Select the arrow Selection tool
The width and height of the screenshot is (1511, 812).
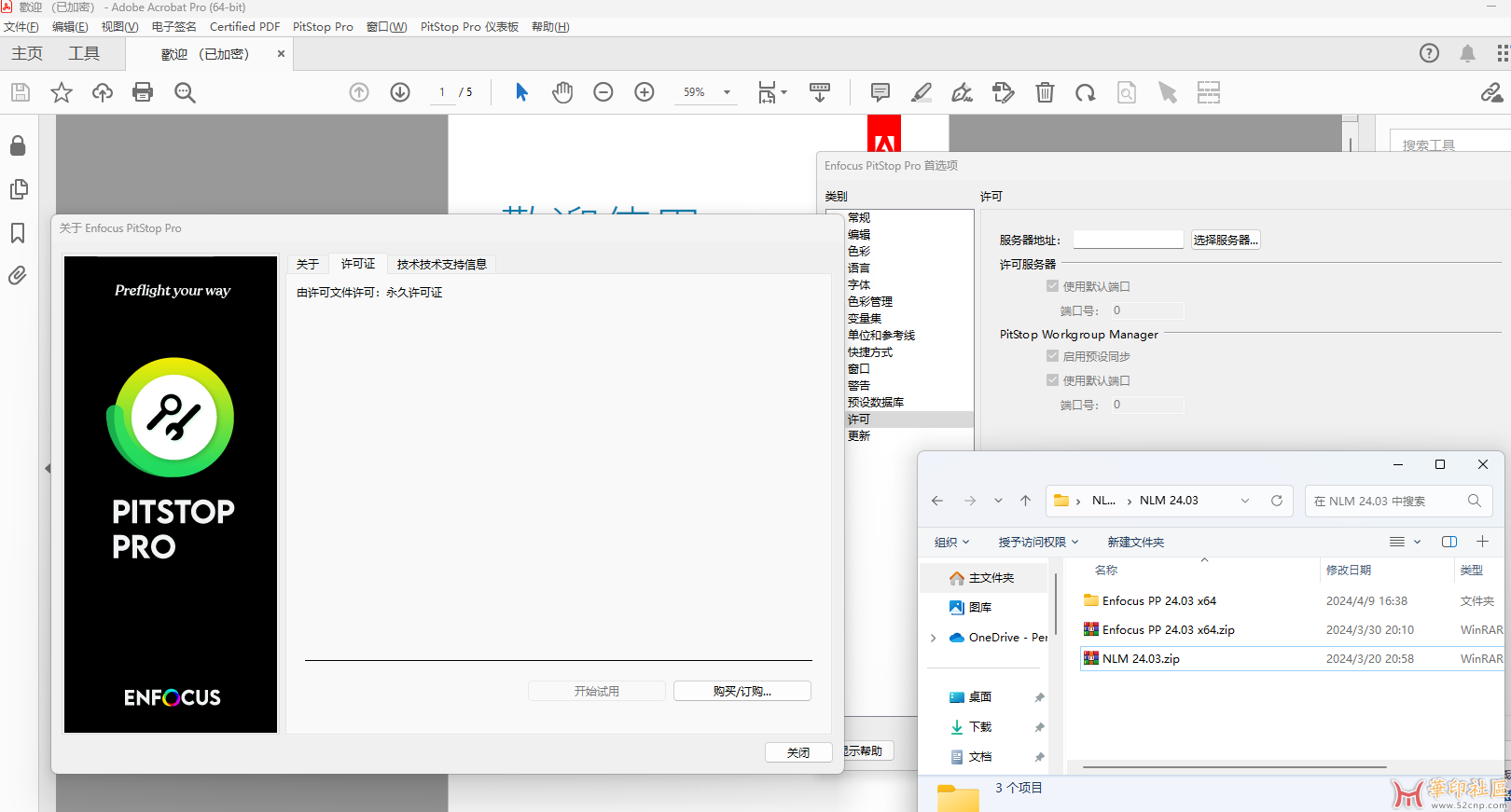pos(521,92)
